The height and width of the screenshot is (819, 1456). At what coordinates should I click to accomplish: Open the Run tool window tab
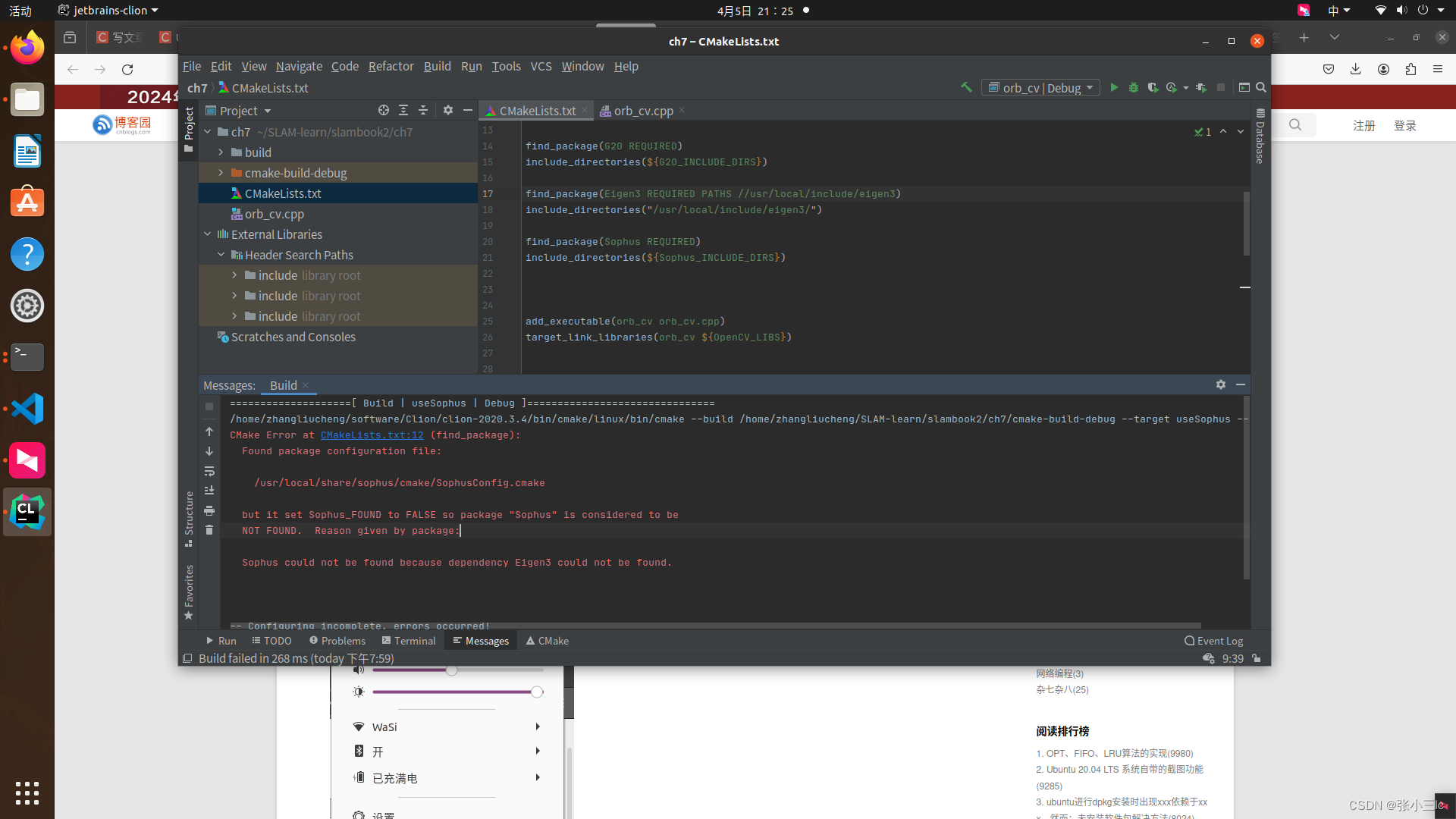[221, 641]
